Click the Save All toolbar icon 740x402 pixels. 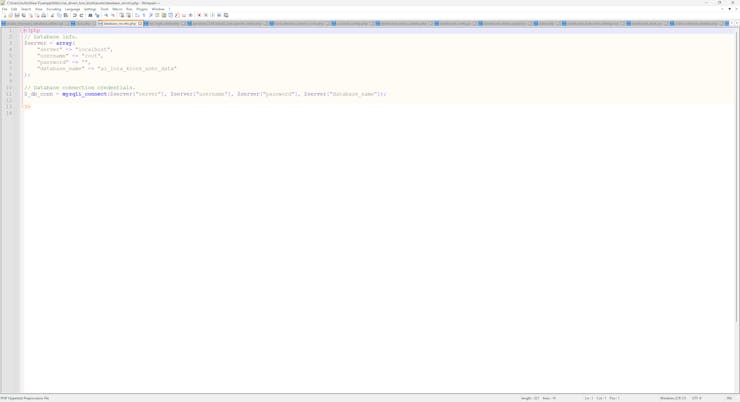[x=24, y=15]
